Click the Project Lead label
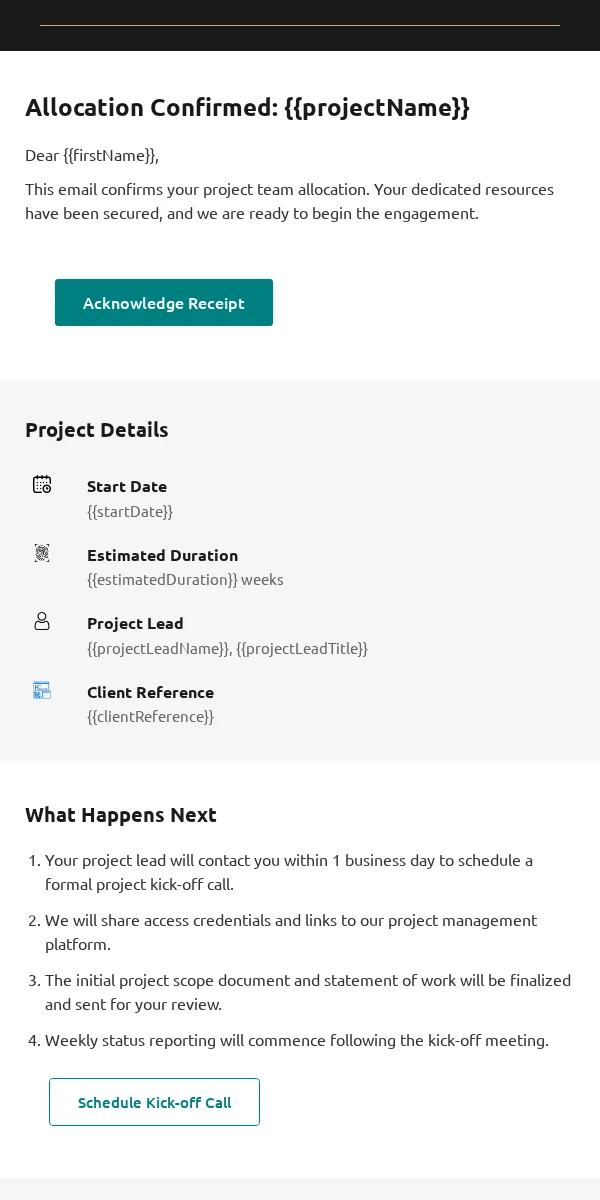This screenshot has height=1200, width=600. click(x=135, y=623)
